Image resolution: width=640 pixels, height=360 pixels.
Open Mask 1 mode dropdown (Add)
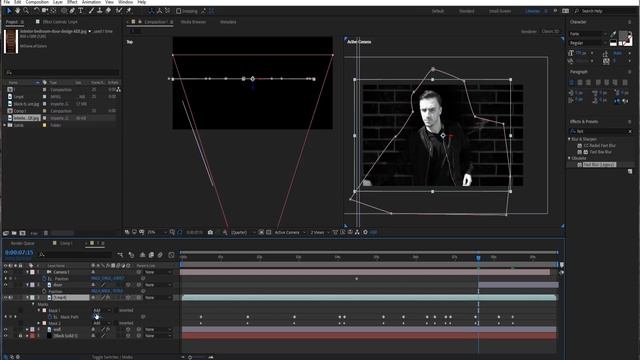pyautogui.click(x=102, y=311)
